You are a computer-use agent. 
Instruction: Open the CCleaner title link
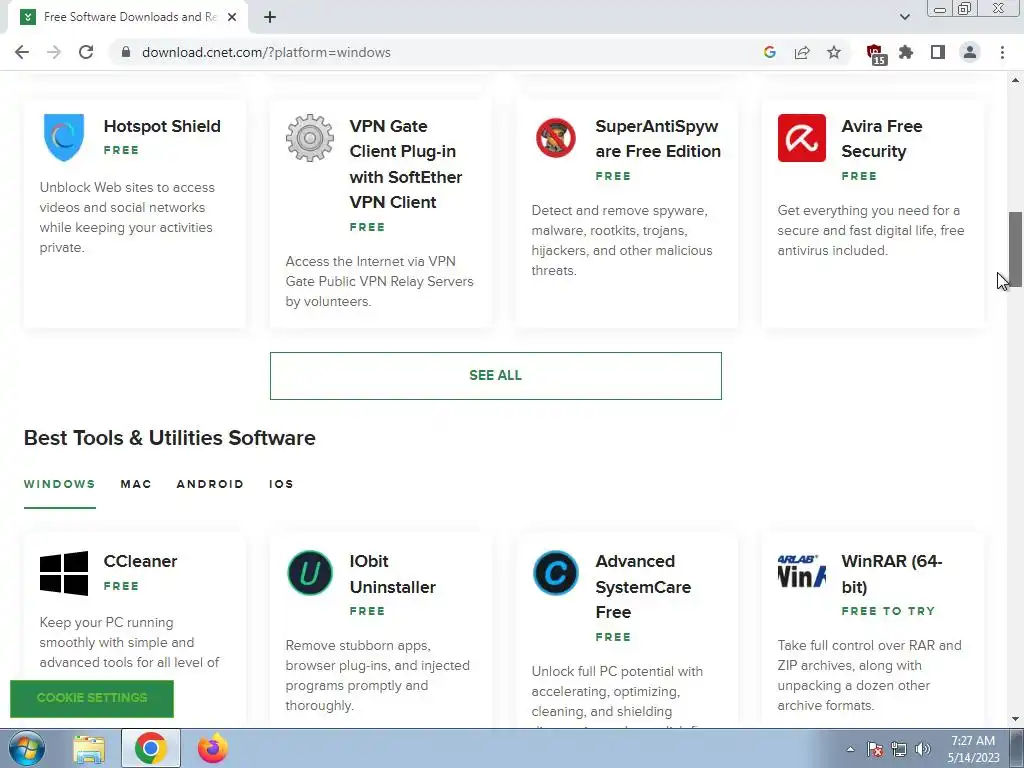[x=140, y=561]
